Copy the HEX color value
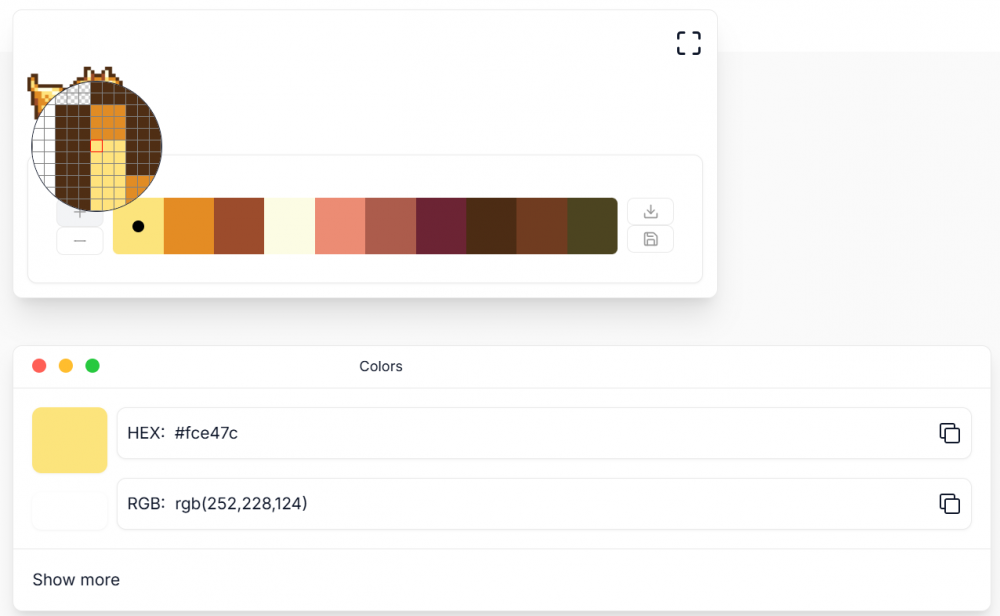Viewport: 1000px width, 616px height. 949,433
